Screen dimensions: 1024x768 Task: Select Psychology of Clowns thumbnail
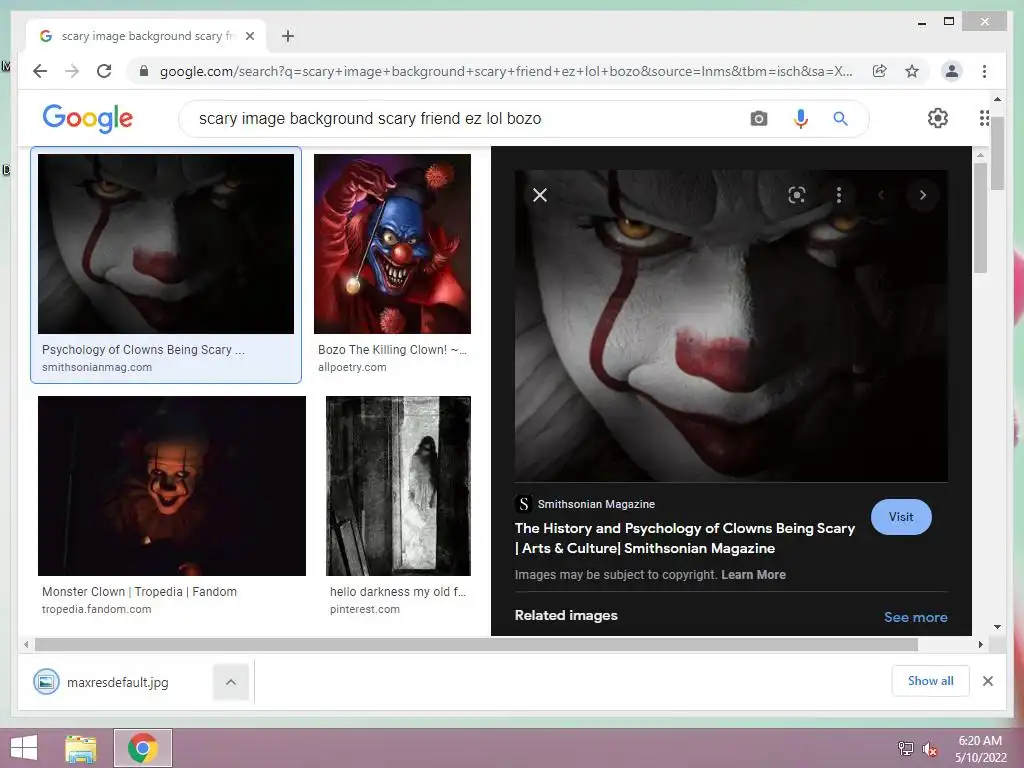(166, 244)
